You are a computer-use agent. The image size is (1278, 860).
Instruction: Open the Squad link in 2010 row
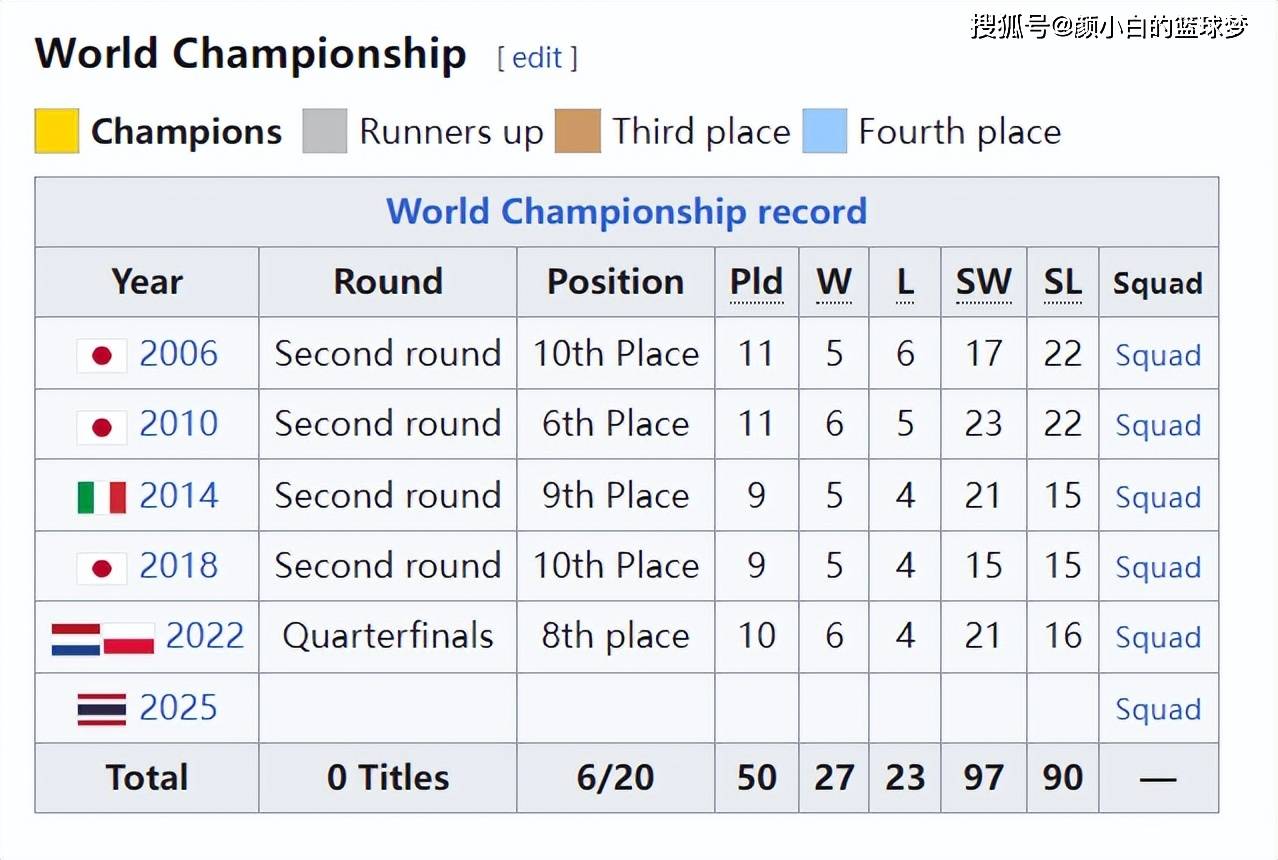click(1158, 426)
